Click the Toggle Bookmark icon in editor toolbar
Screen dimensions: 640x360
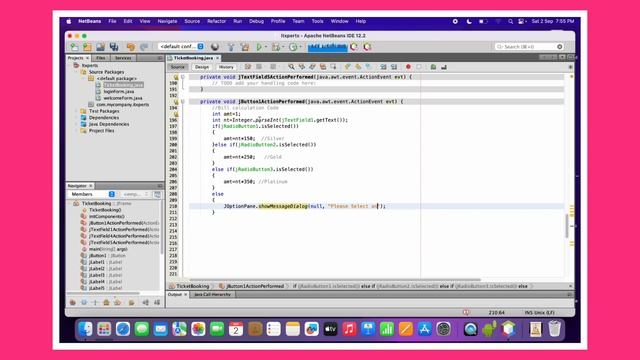click(369, 67)
